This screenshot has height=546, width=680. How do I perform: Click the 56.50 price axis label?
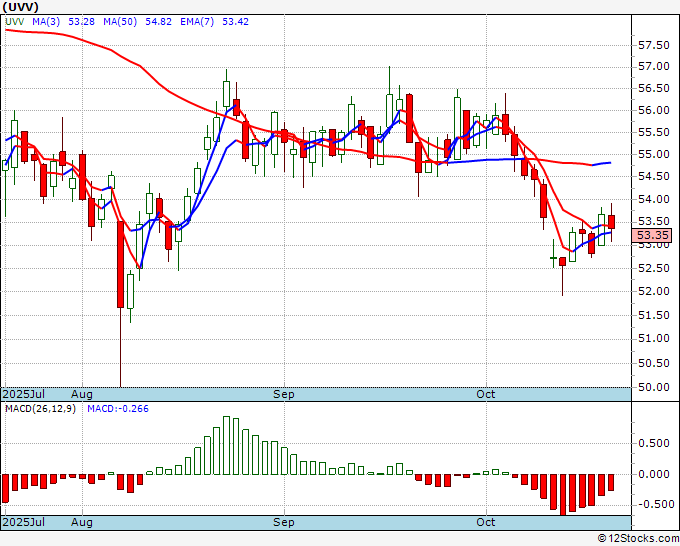(654, 88)
